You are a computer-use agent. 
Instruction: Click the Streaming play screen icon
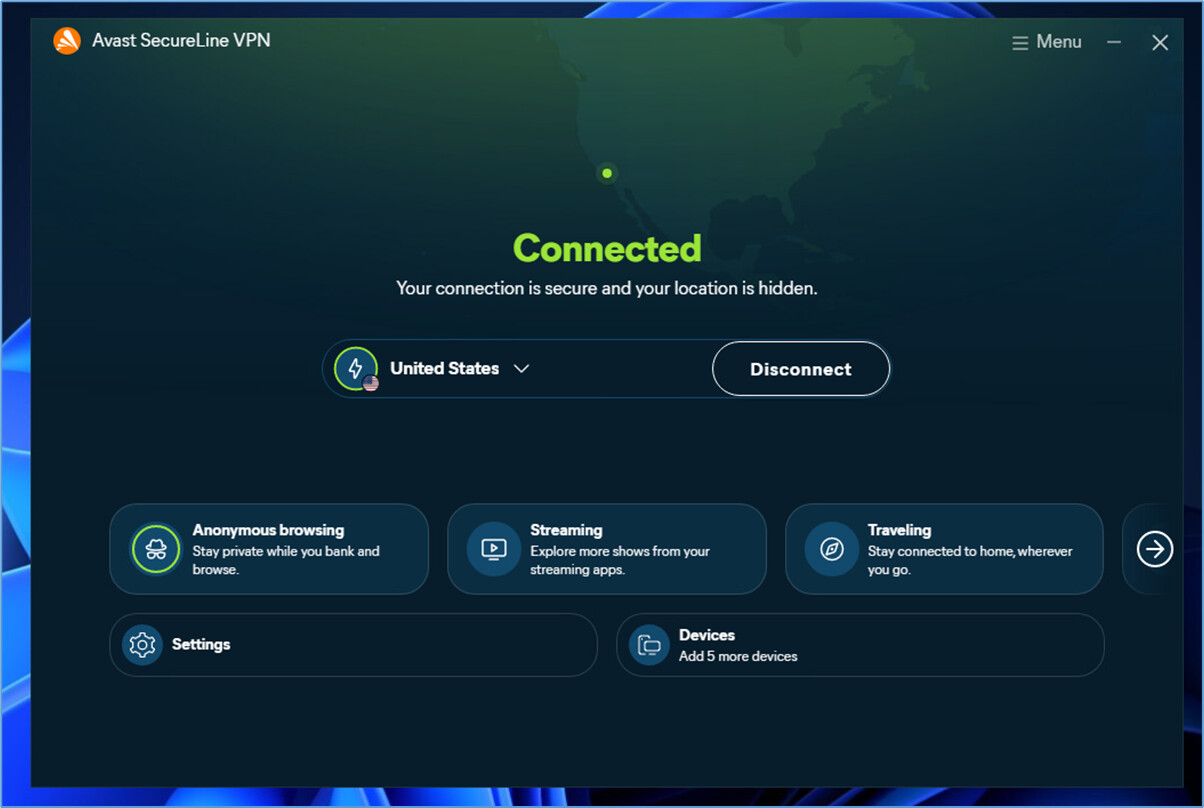[x=494, y=549]
